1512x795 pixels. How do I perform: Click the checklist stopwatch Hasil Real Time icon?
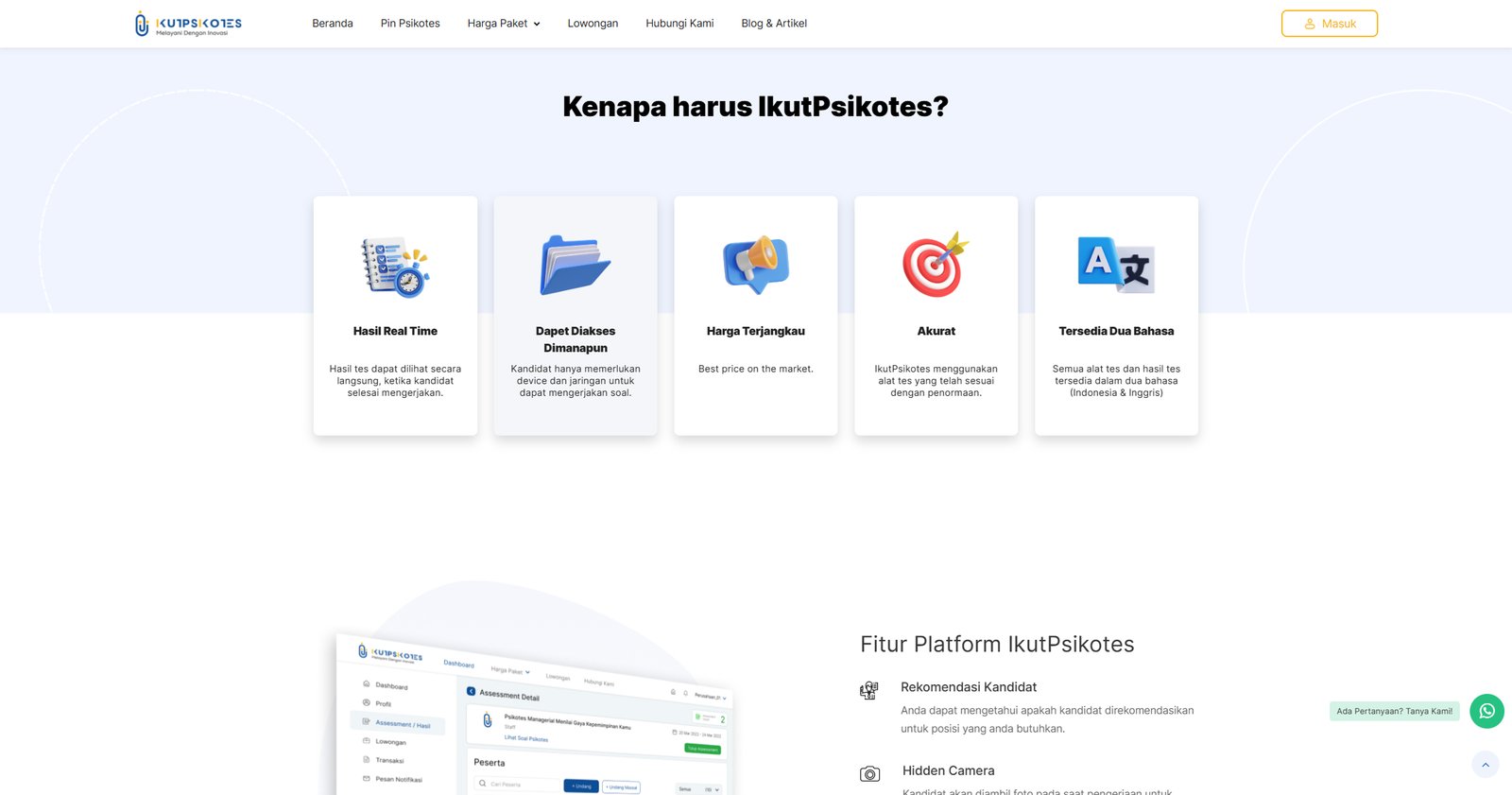tap(395, 267)
